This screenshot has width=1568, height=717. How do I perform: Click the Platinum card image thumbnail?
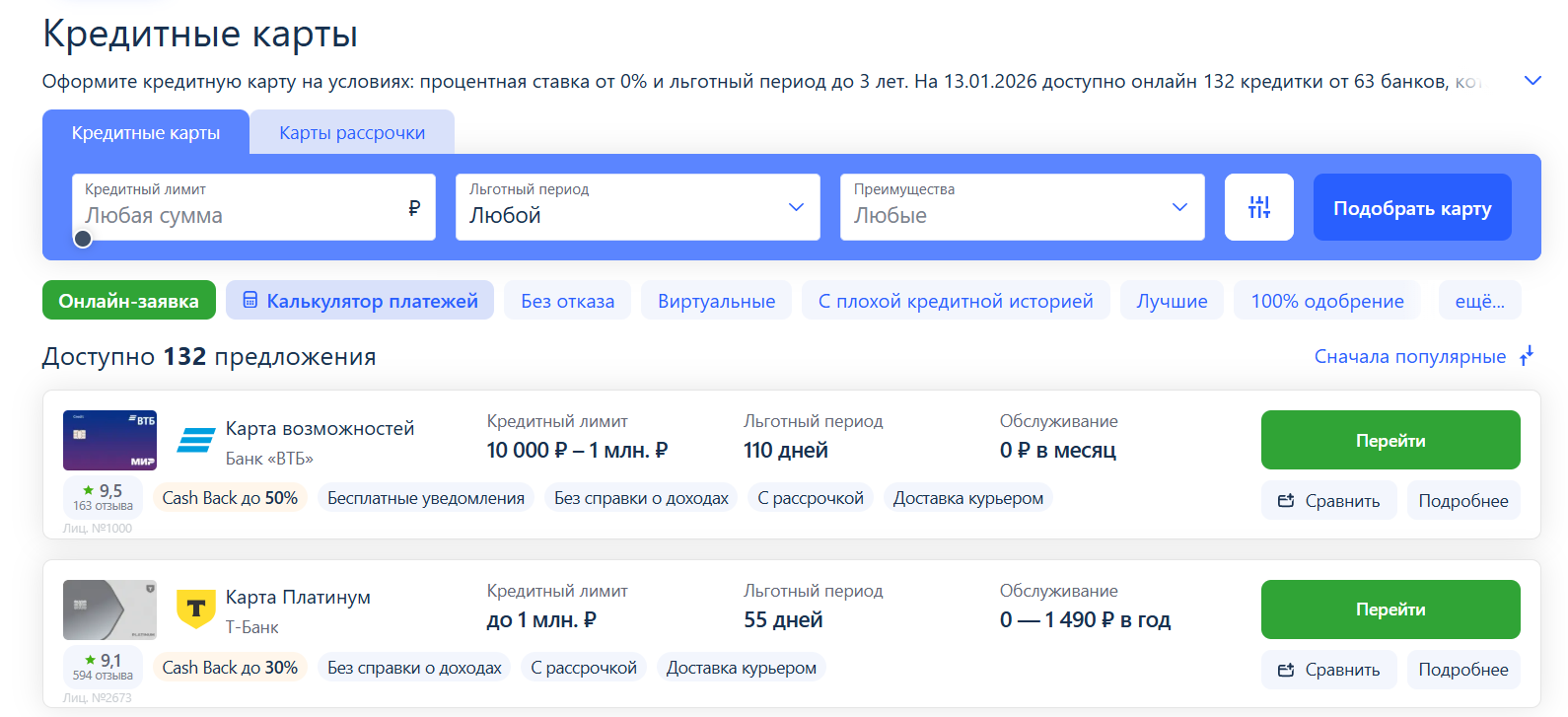[109, 609]
